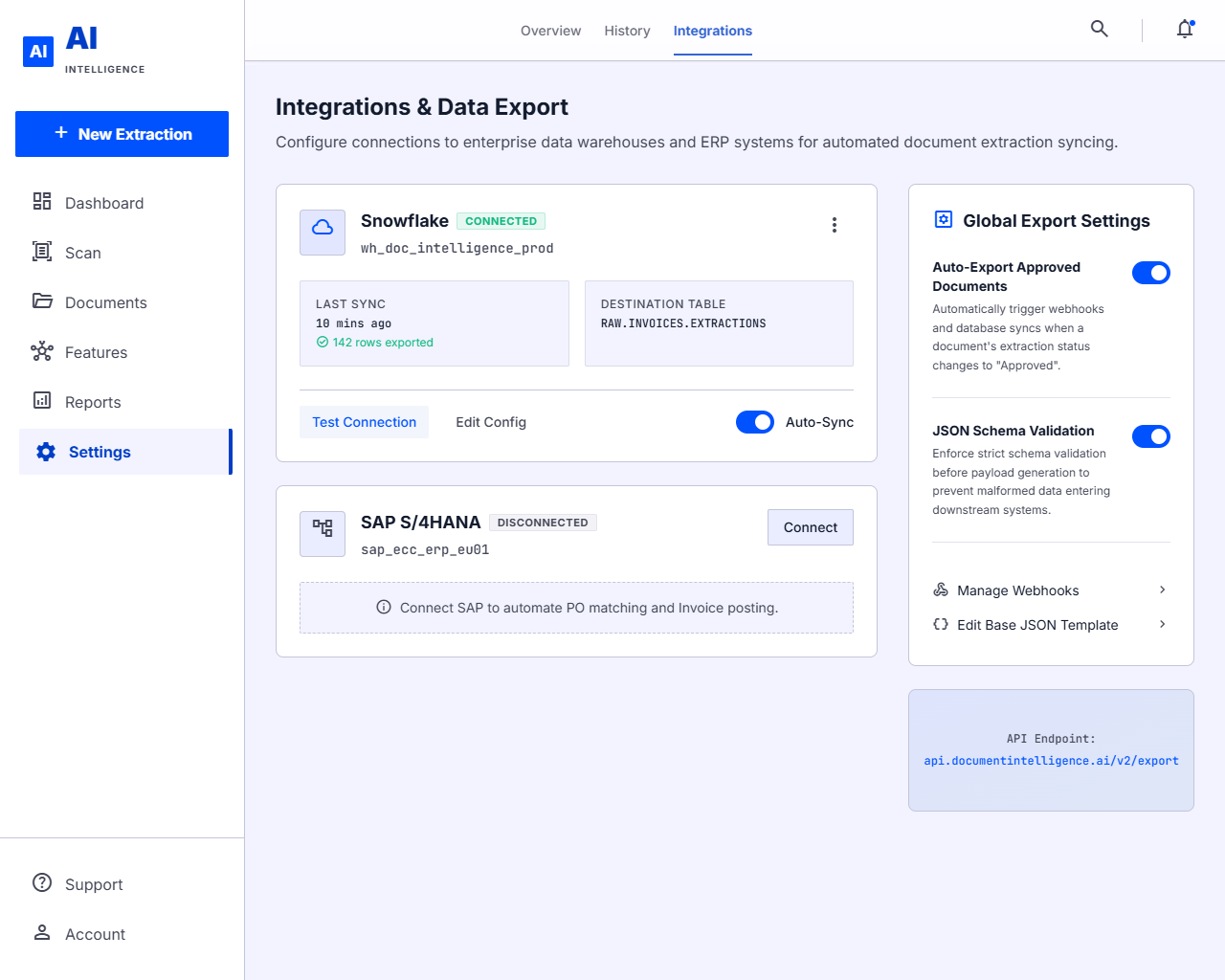Click the Support question mark icon
Image resolution: width=1225 pixels, height=980 pixels.
tap(42, 882)
